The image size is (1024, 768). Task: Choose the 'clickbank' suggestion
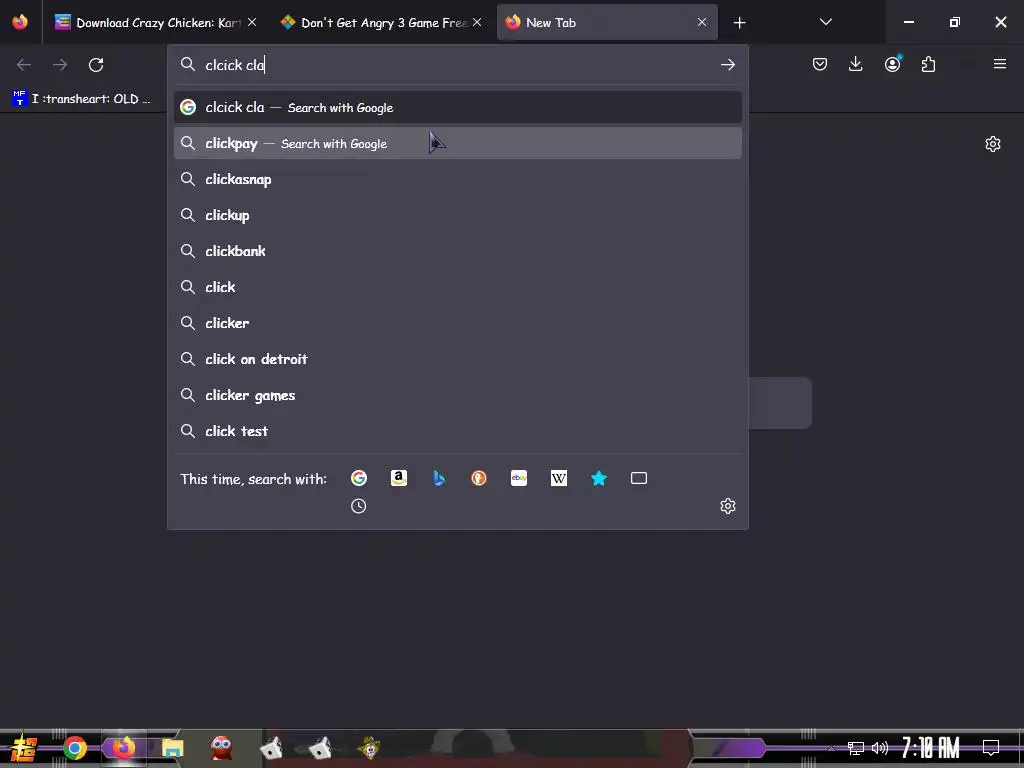click(x=457, y=251)
